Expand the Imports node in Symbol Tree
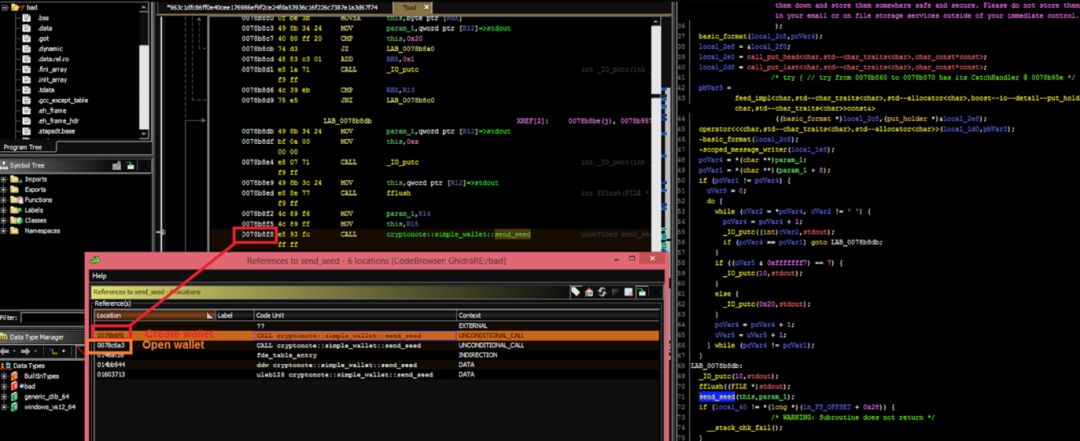1080x441 pixels. pyautogui.click(x=5, y=179)
